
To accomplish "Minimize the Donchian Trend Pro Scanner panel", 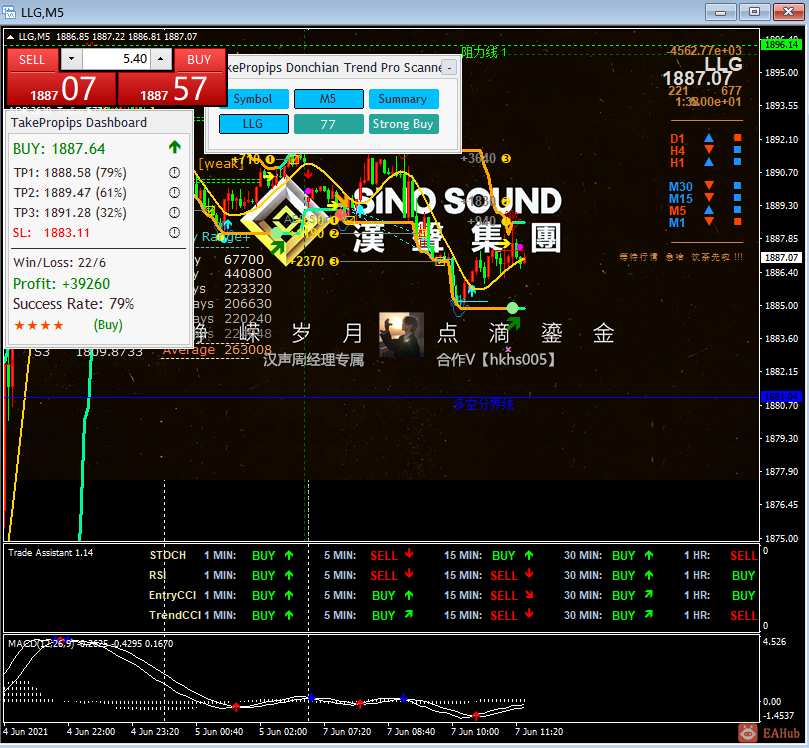I will [x=449, y=68].
